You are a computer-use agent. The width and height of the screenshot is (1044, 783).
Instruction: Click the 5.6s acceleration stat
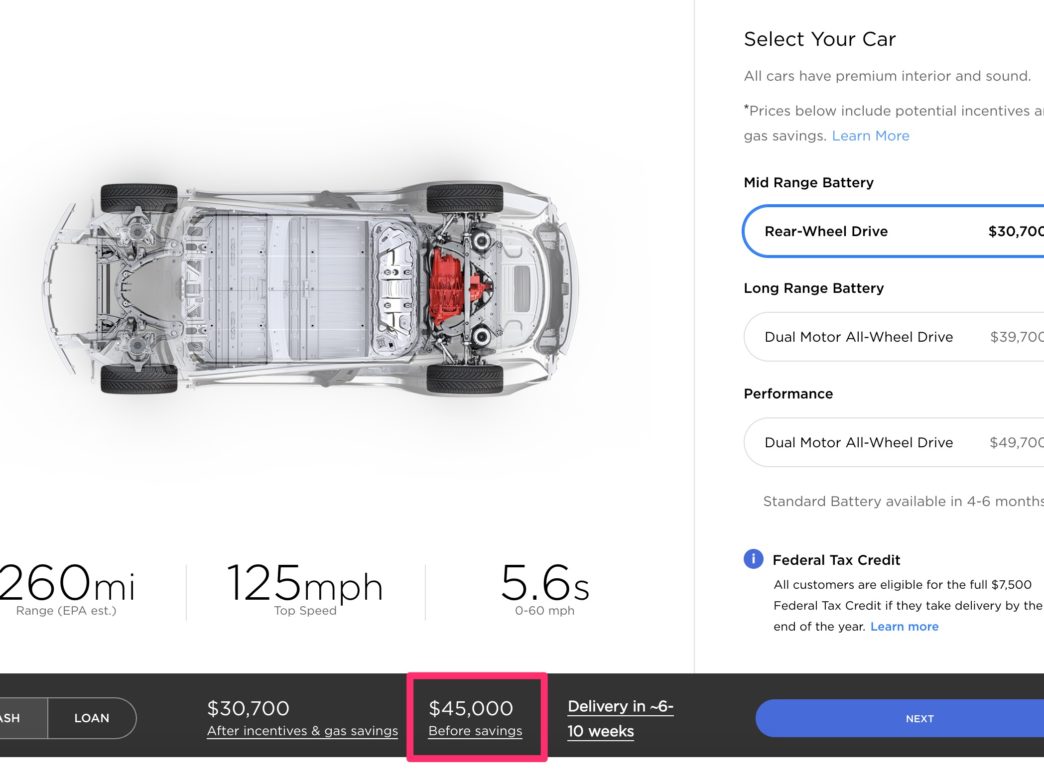click(545, 589)
